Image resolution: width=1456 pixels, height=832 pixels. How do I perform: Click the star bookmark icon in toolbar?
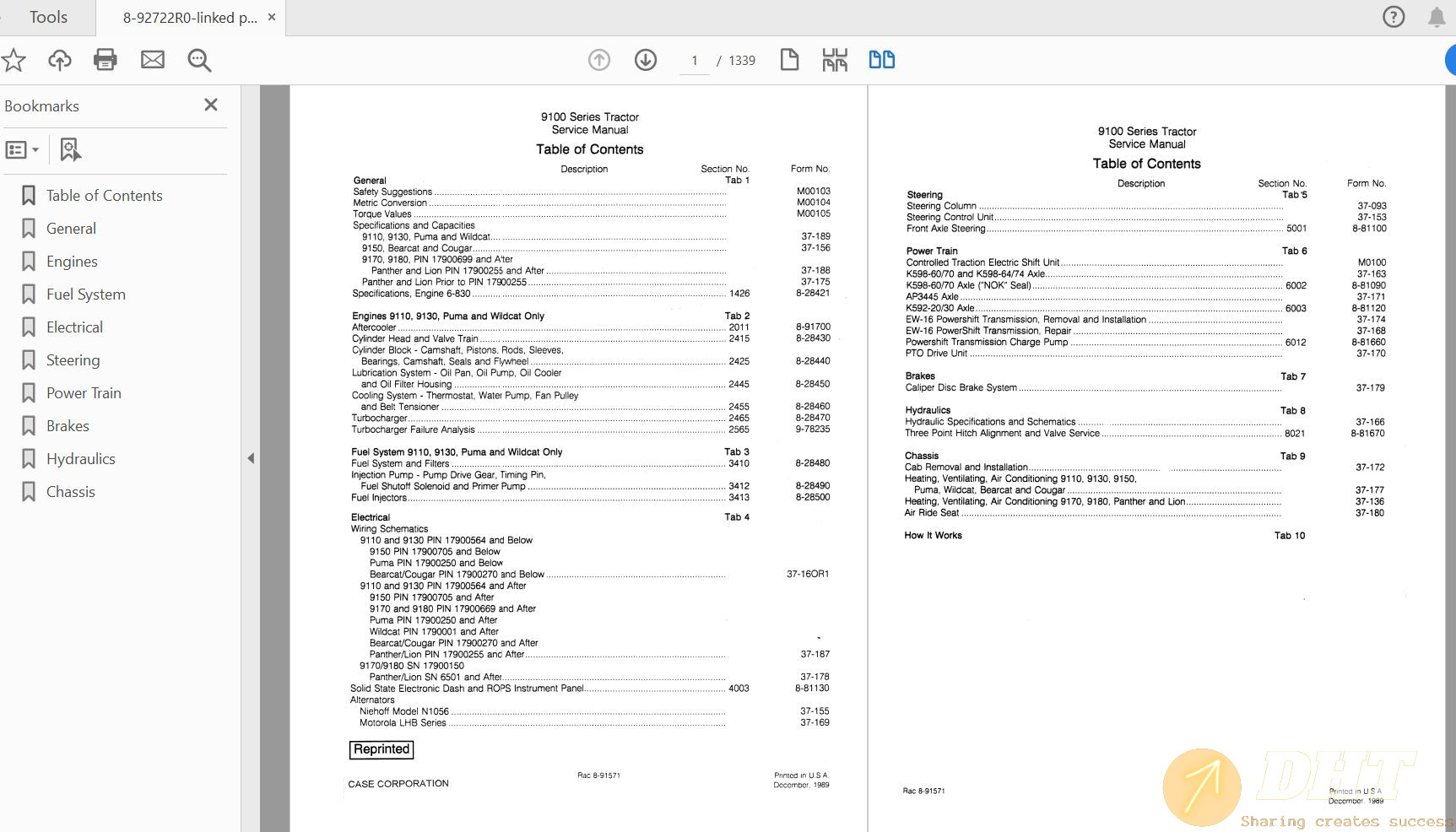point(14,60)
